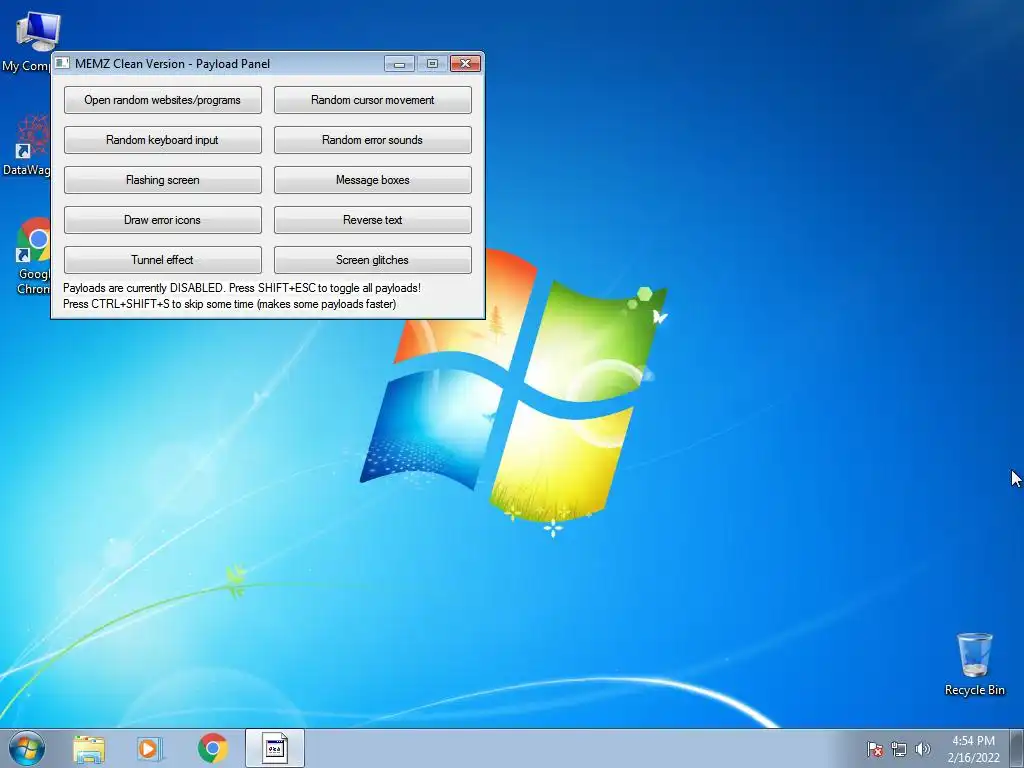The image size is (1024, 768).
Task: Activate Random cursor movement payload
Action: click(x=372, y=100)
